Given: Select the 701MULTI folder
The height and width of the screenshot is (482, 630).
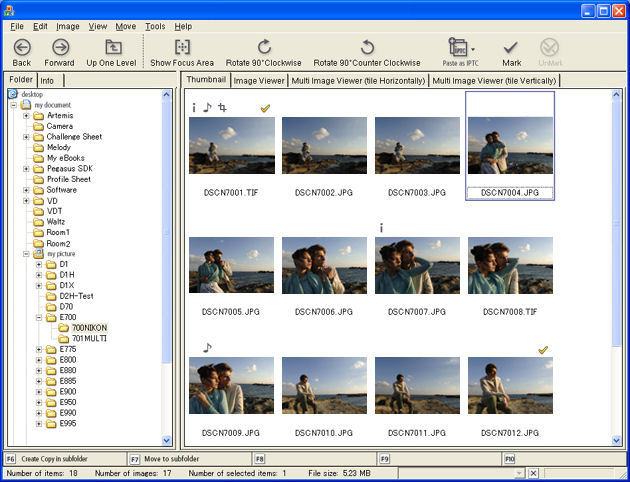Looking at the screenshot, I should tap(89, 338).
